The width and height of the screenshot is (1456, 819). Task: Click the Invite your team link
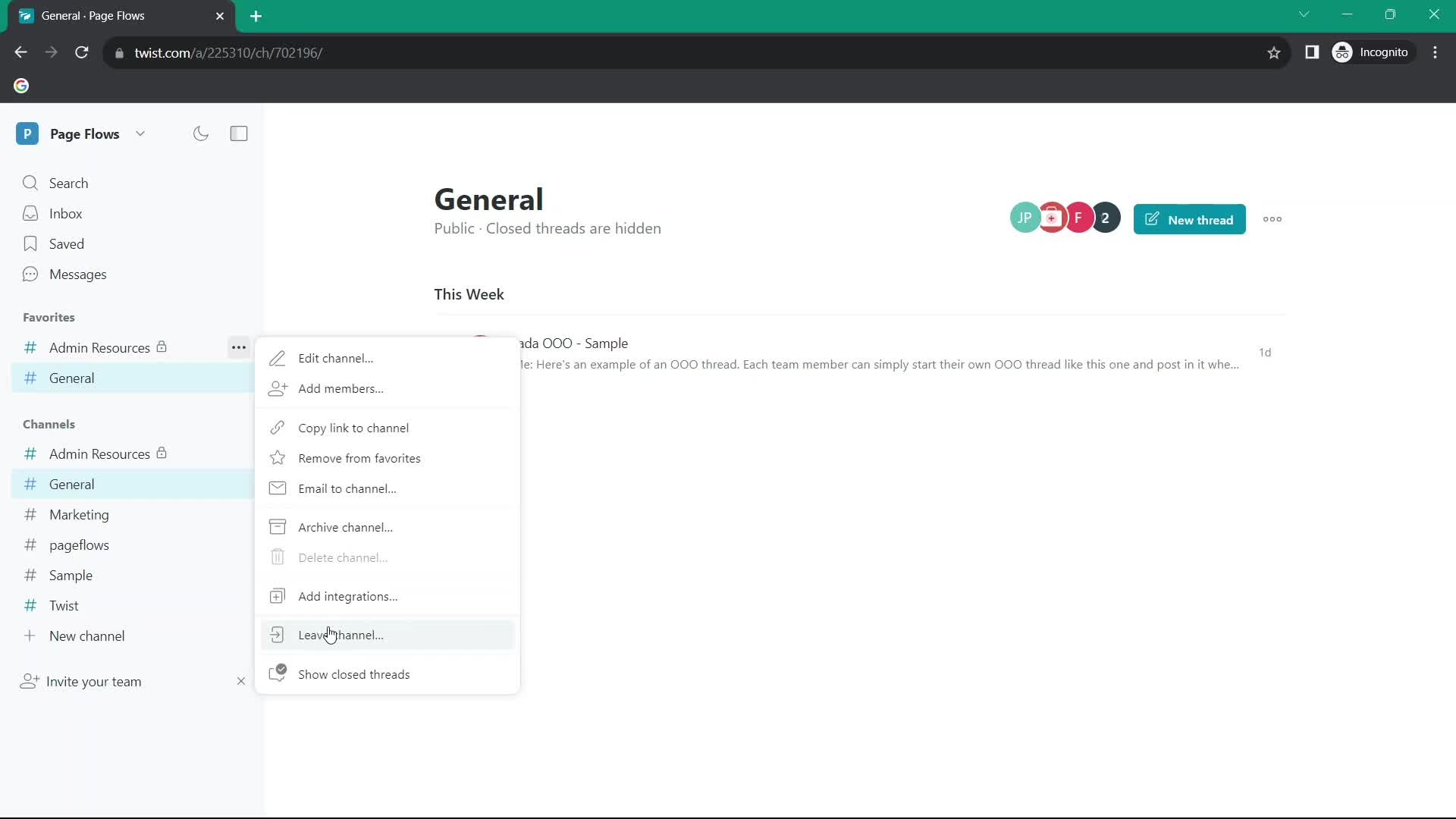point(93,681)
